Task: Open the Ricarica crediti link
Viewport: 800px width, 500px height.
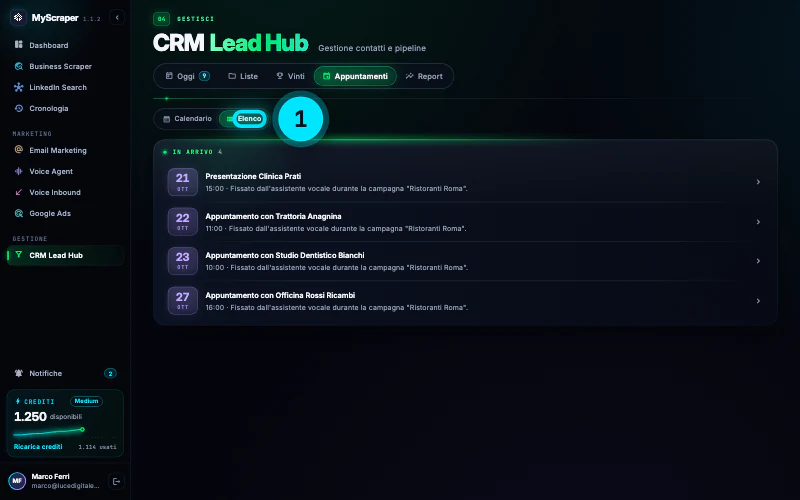Action: [x=38, y=446]
